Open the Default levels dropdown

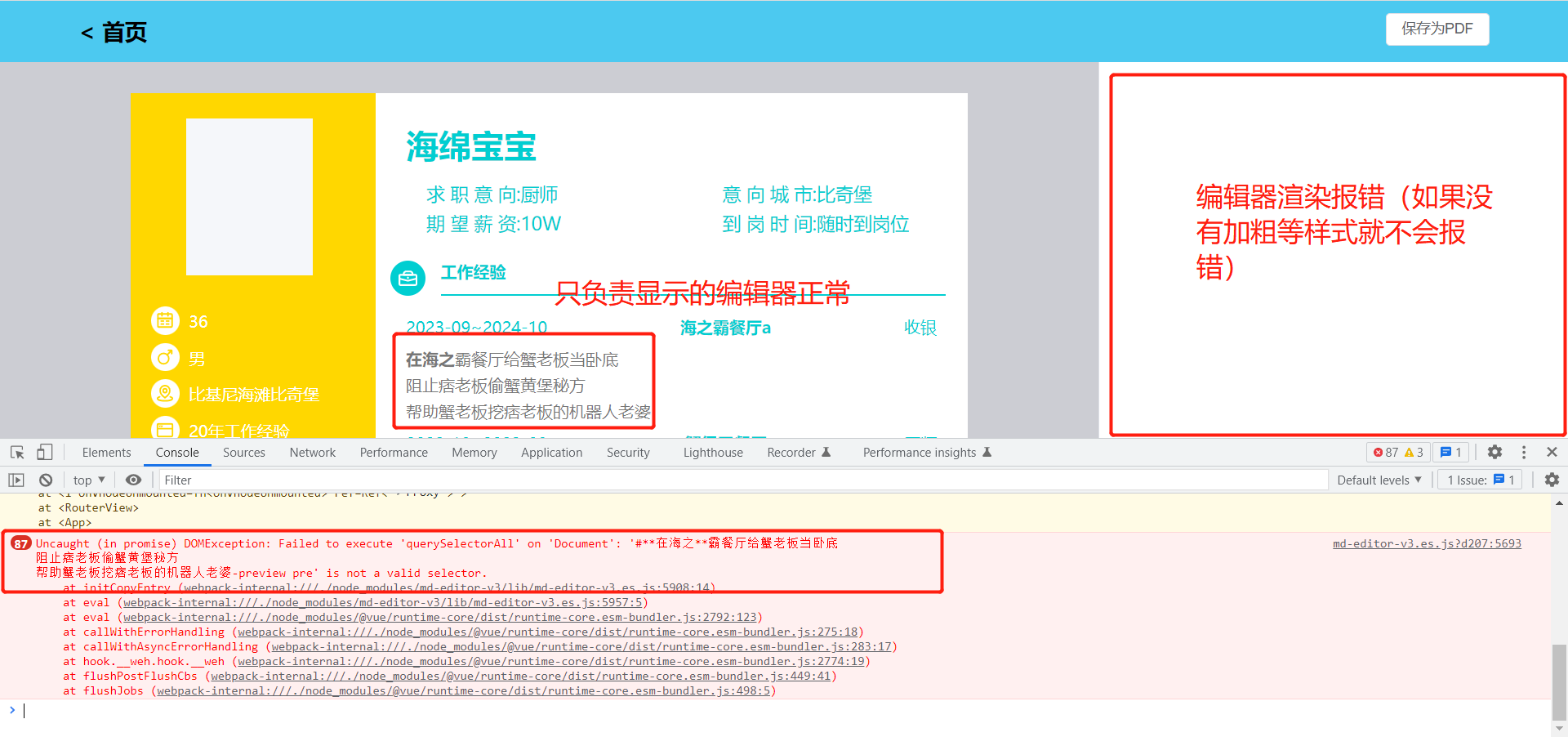(x=1379, y=480)
